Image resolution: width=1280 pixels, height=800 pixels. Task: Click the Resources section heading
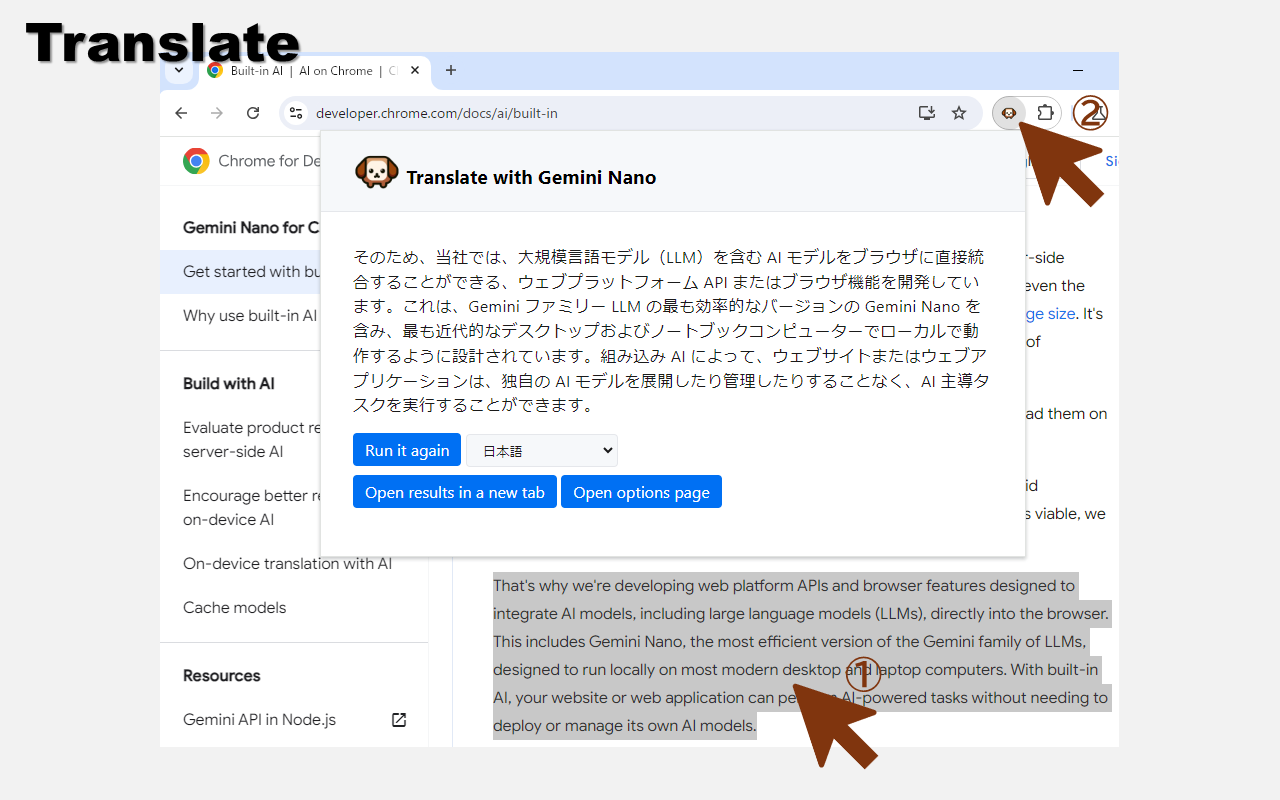point(221,676)
